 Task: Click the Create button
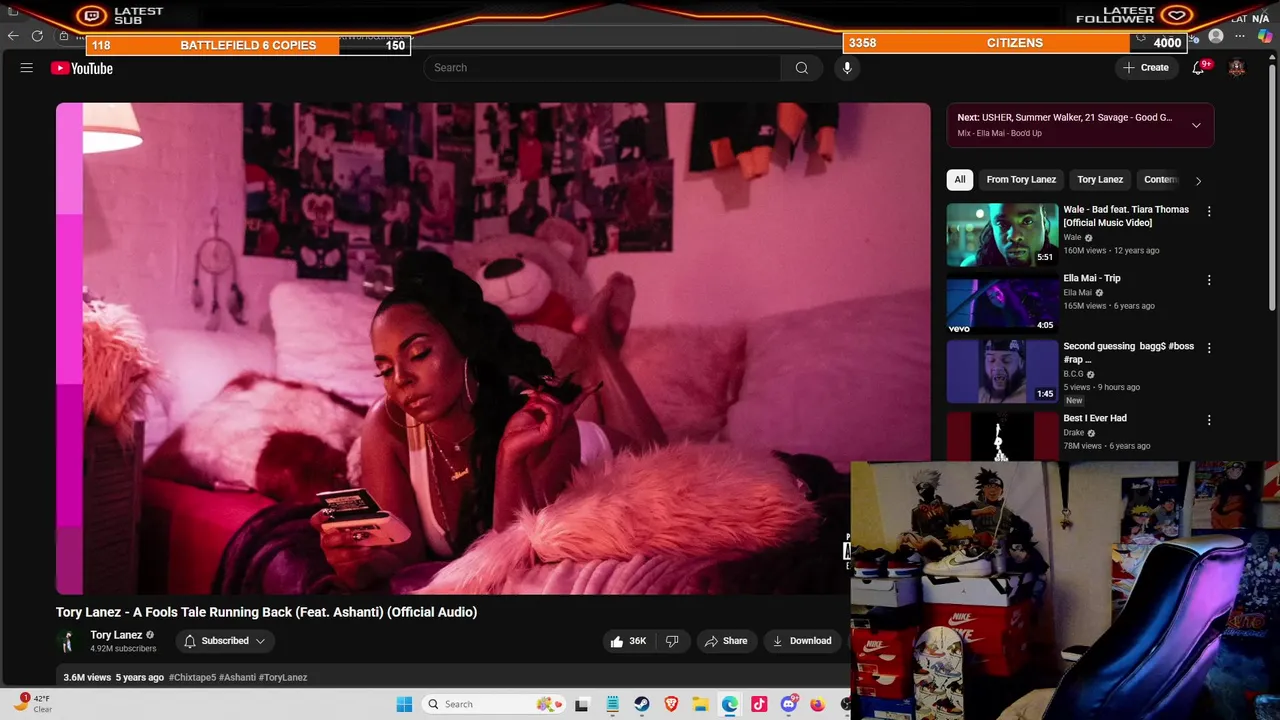click(x=1146, y=68)
